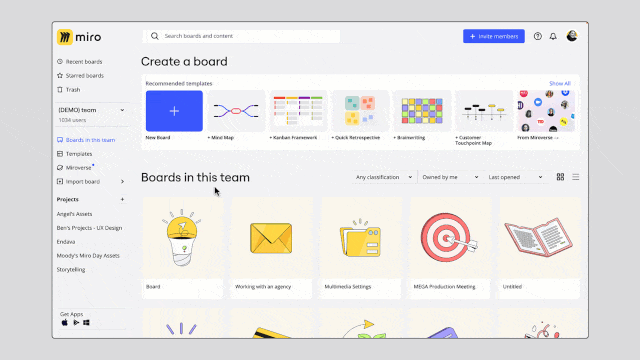Switch to grid view icon

point(560,177)
